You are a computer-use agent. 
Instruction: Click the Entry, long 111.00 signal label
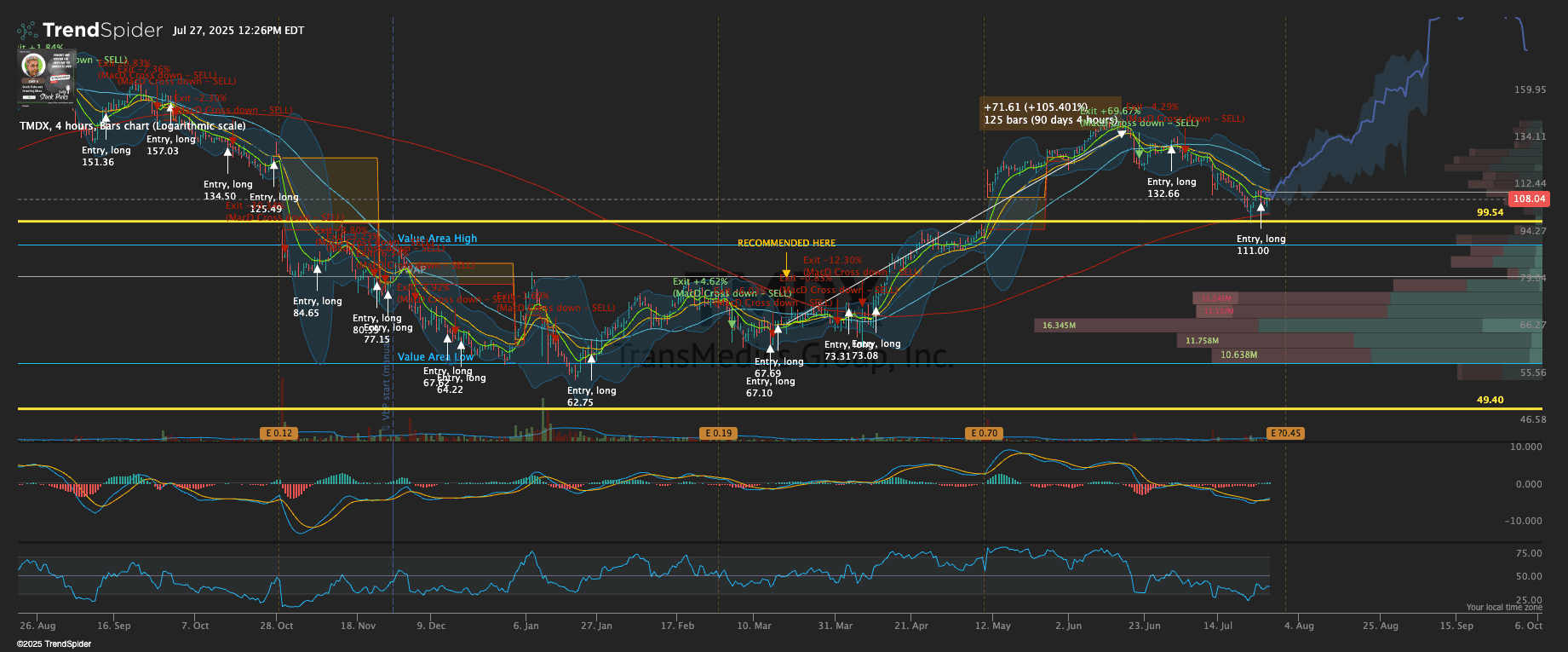coord(1261,245)
